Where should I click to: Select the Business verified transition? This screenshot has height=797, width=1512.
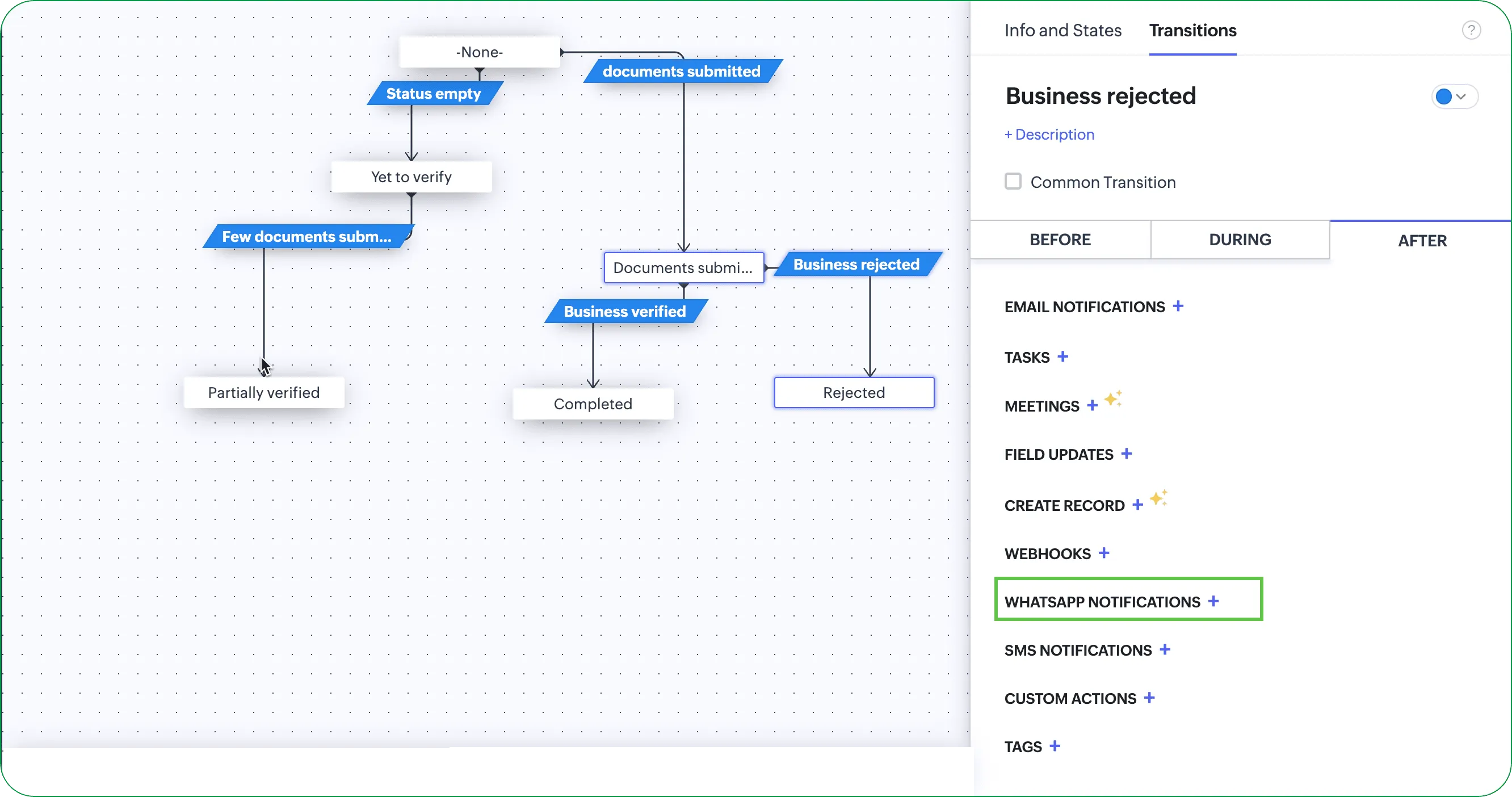[x=625, y=311]
